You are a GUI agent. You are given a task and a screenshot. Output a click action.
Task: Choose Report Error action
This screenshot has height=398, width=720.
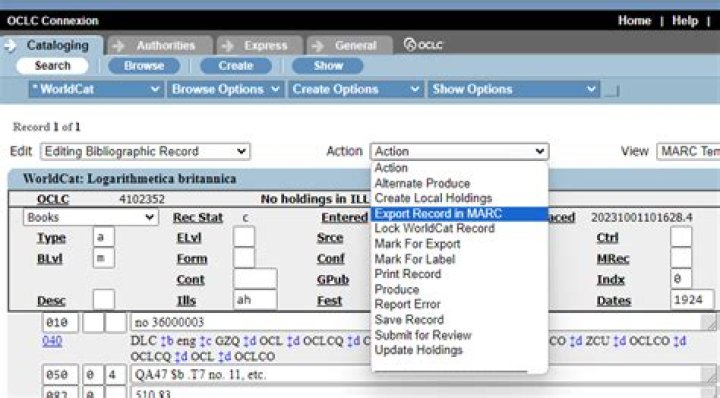(x=459, y=304)
